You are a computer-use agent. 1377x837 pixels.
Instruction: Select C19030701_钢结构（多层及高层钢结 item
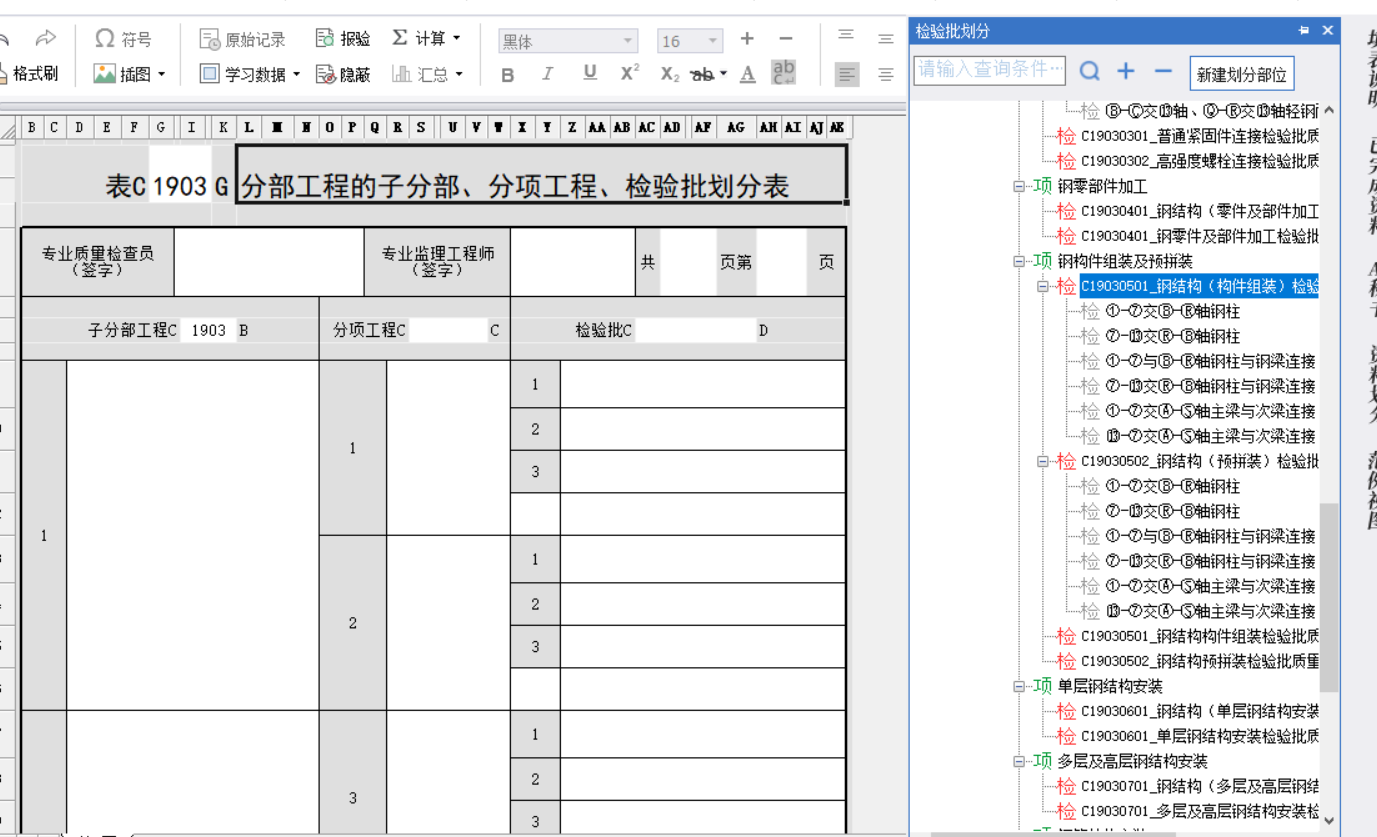pos(1199,786)
